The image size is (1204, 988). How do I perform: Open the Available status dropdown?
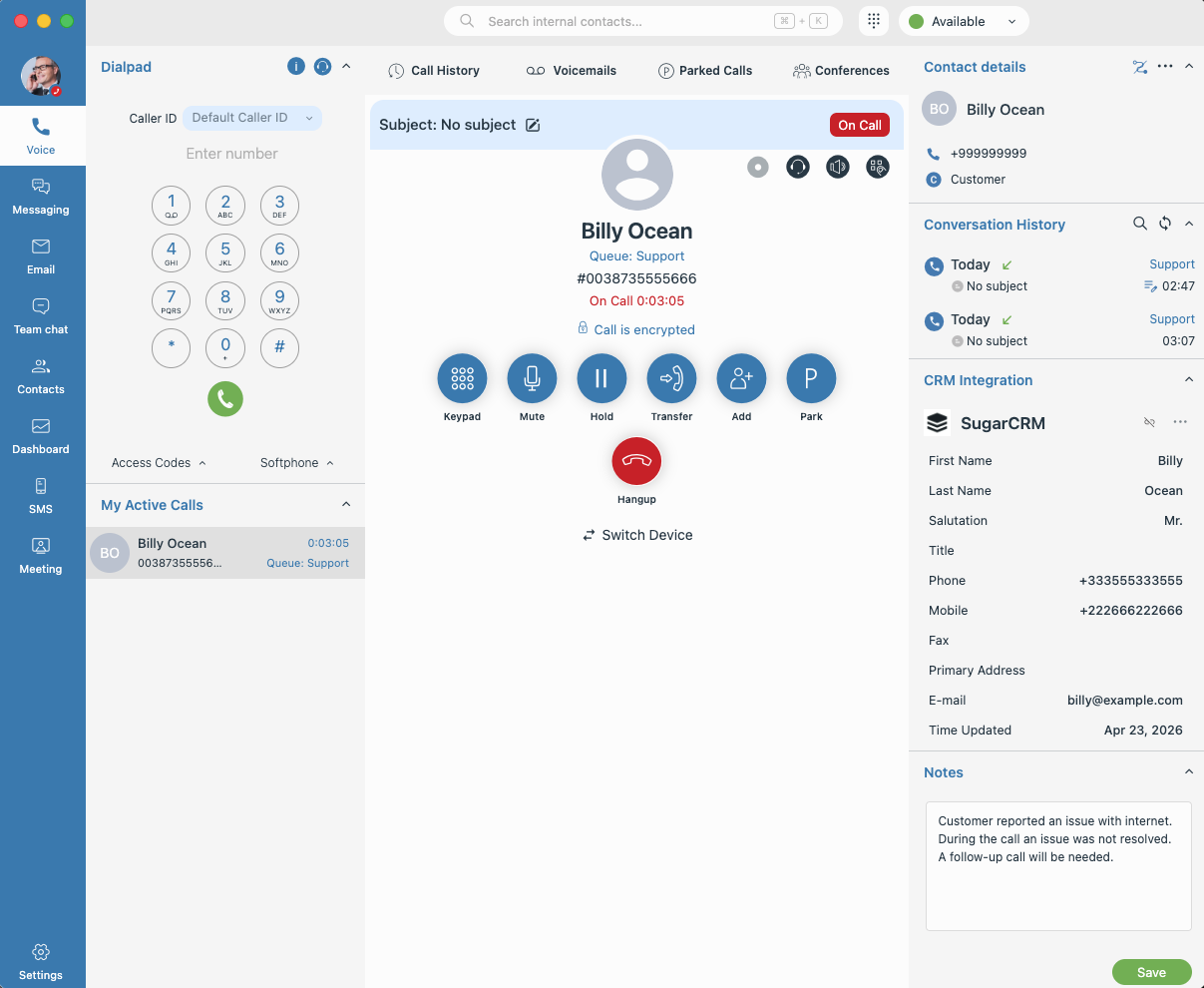[x=963, y=21]
